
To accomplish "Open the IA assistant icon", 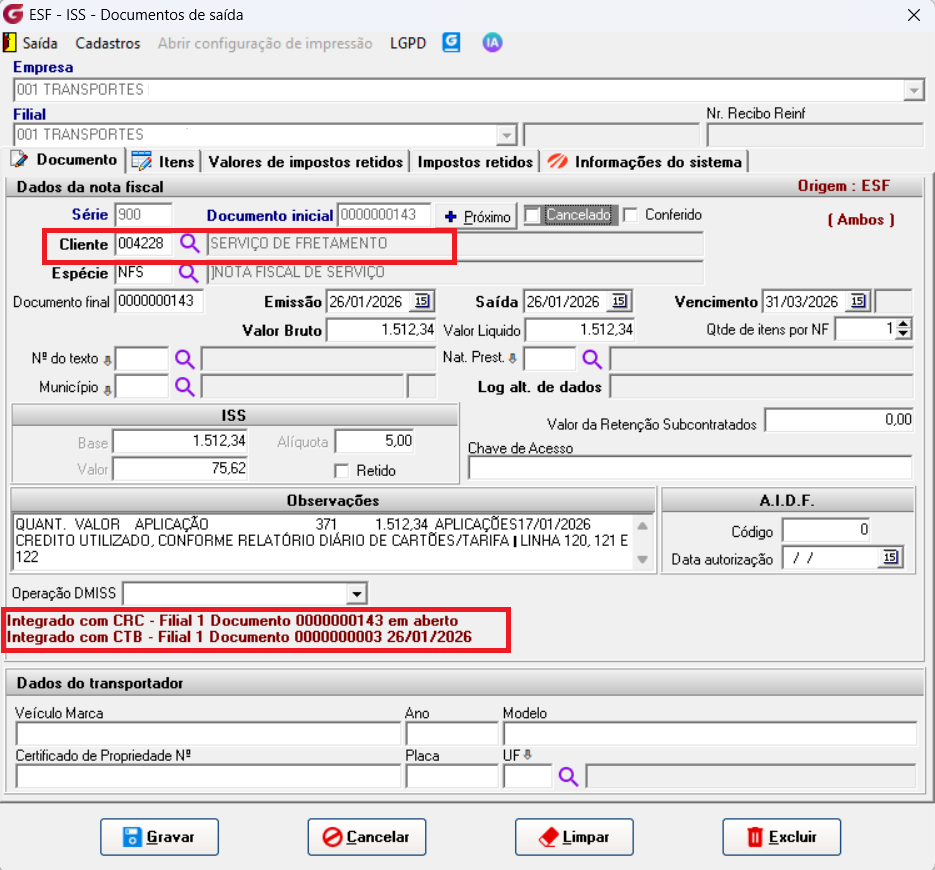I will click(x=492, y=43).
